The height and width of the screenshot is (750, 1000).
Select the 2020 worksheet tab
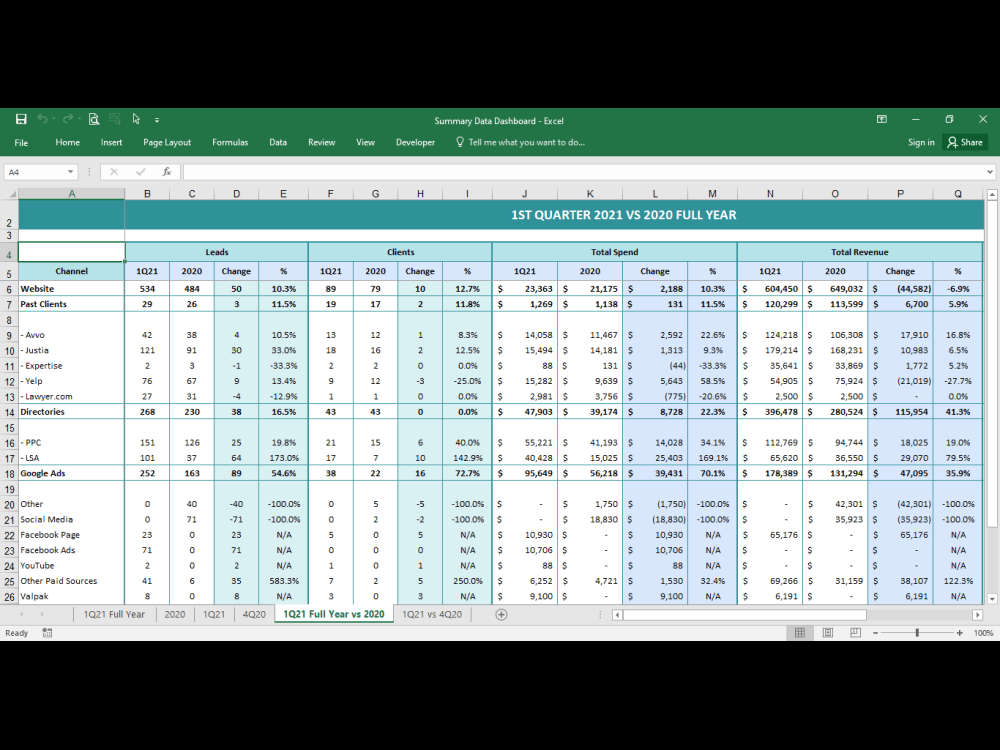point(175,614)
